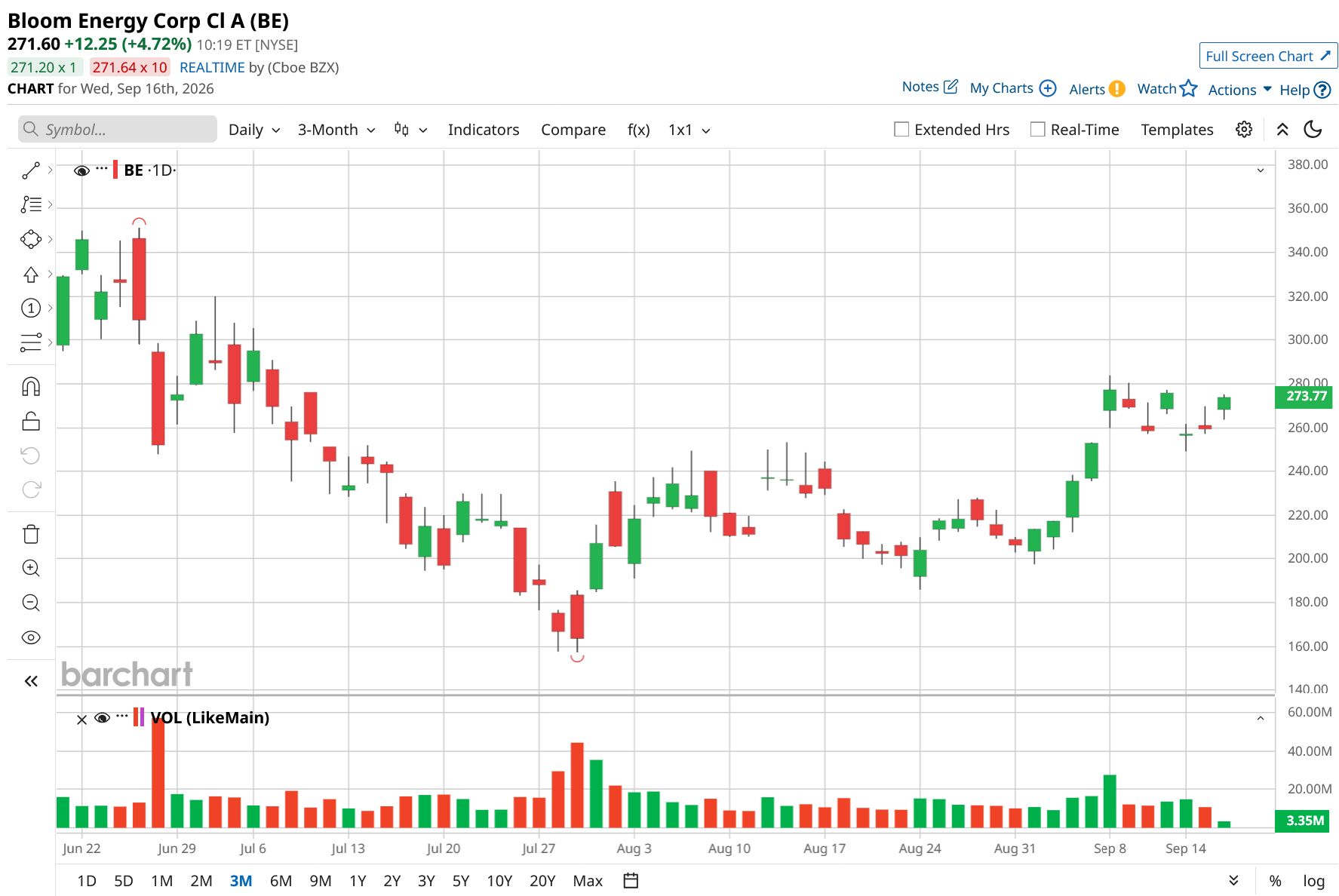Expand the 3-Month period dropdown

pyautogui.click(x=336, y=130)
